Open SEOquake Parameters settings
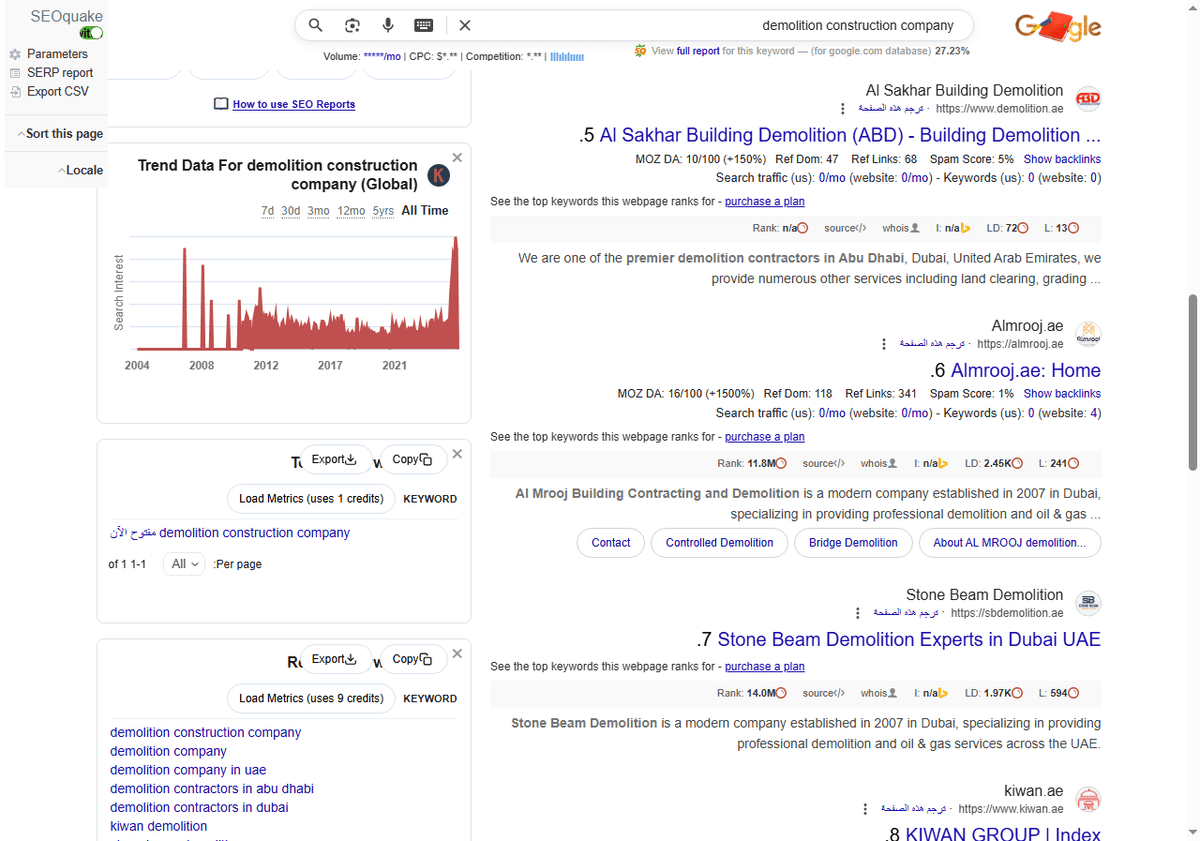Screen dimensions: 1200x841 point(57,54)
